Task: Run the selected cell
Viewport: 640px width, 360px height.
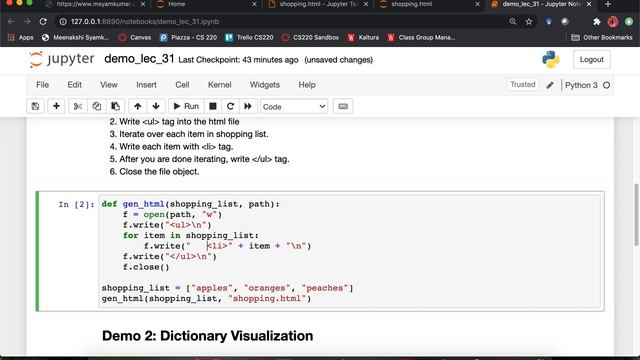Action: (x=186, y=107)
